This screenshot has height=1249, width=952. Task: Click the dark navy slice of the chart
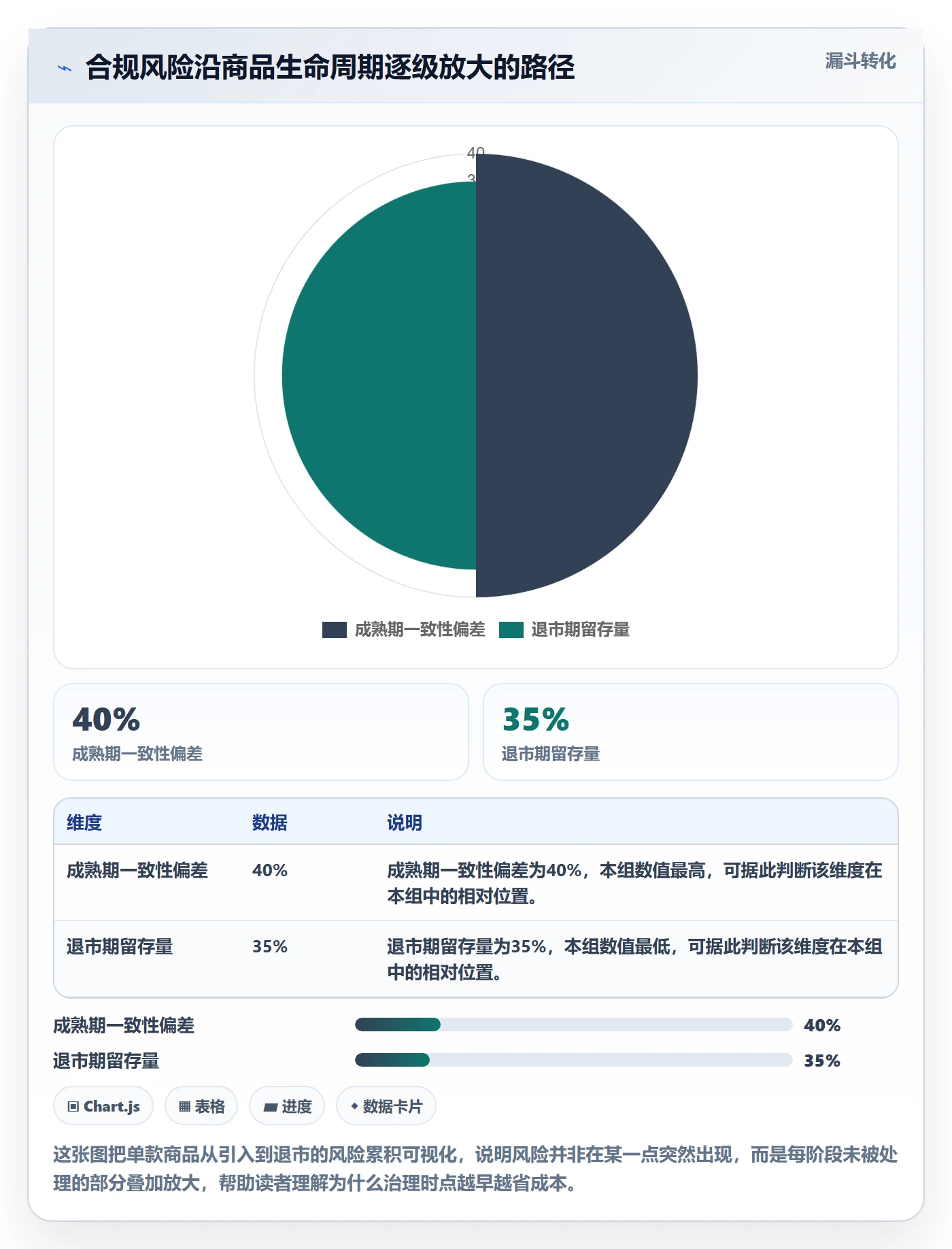point(585,376)
